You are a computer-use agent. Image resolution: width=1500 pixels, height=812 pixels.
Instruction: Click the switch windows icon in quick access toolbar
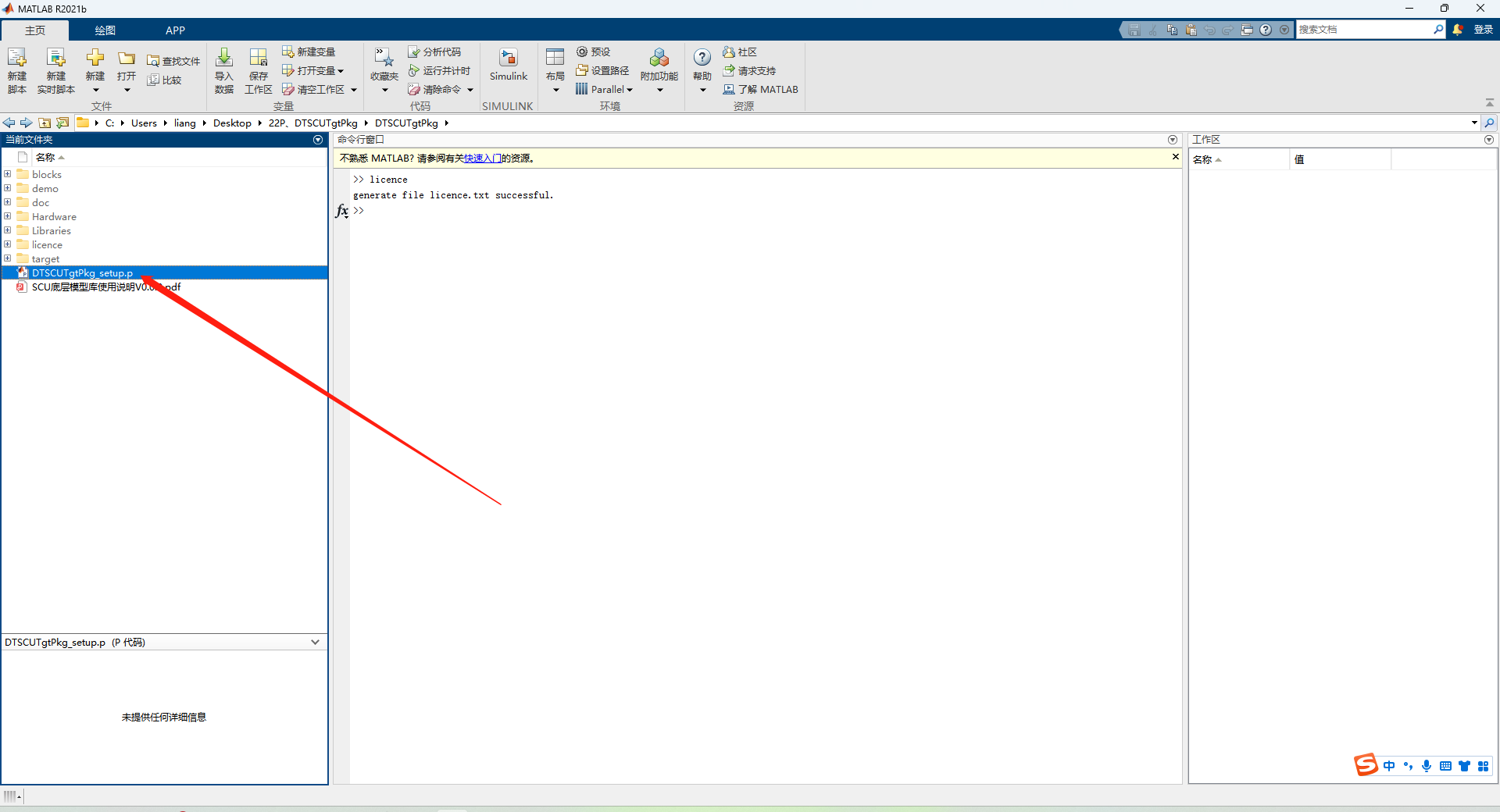coord(1247,30)
